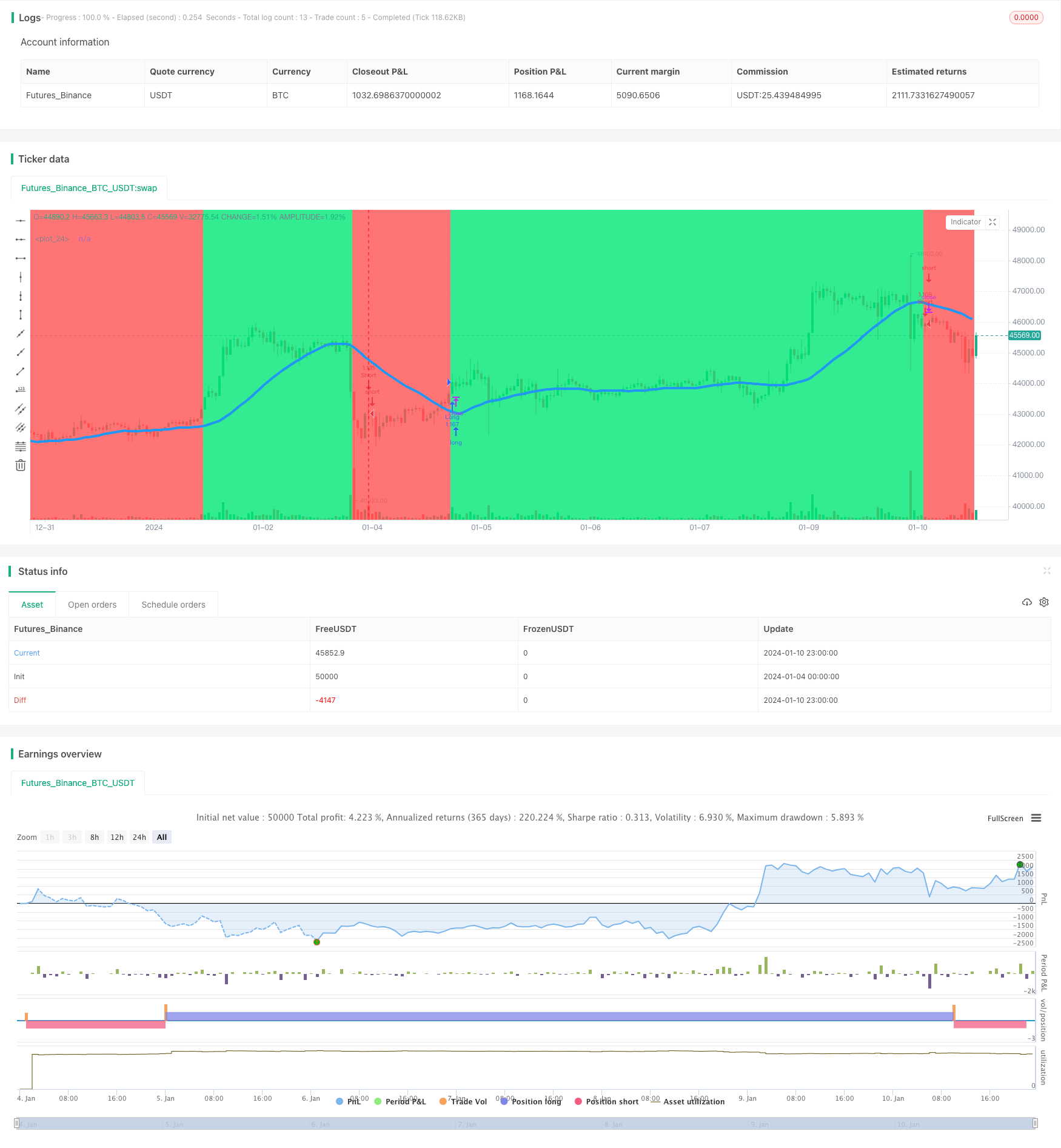Switch to the Open orders tab

click(x=92, y=605)
